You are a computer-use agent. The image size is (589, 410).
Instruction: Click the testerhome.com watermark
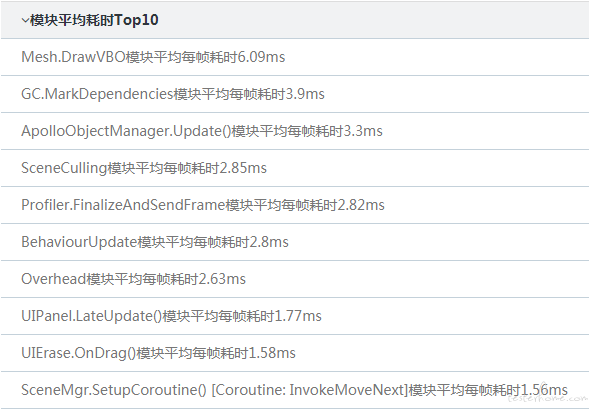[x=548, y=398]
